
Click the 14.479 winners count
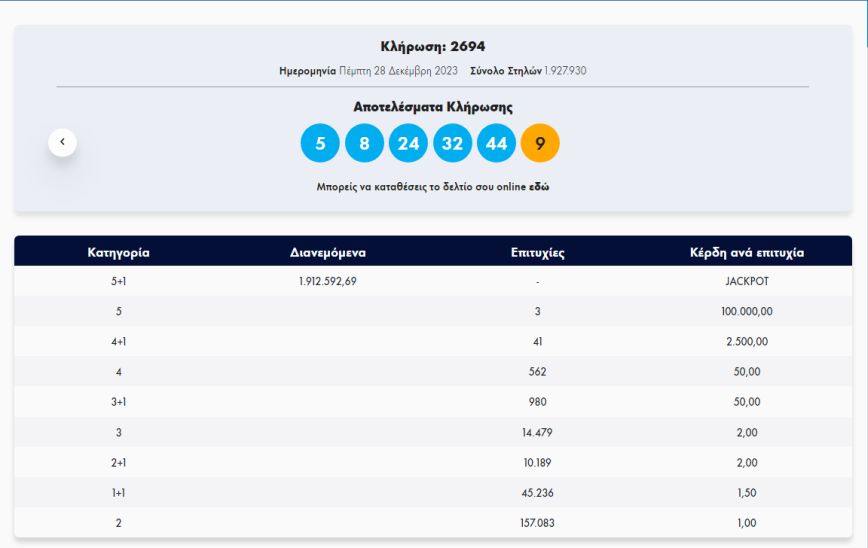[537, 432]
